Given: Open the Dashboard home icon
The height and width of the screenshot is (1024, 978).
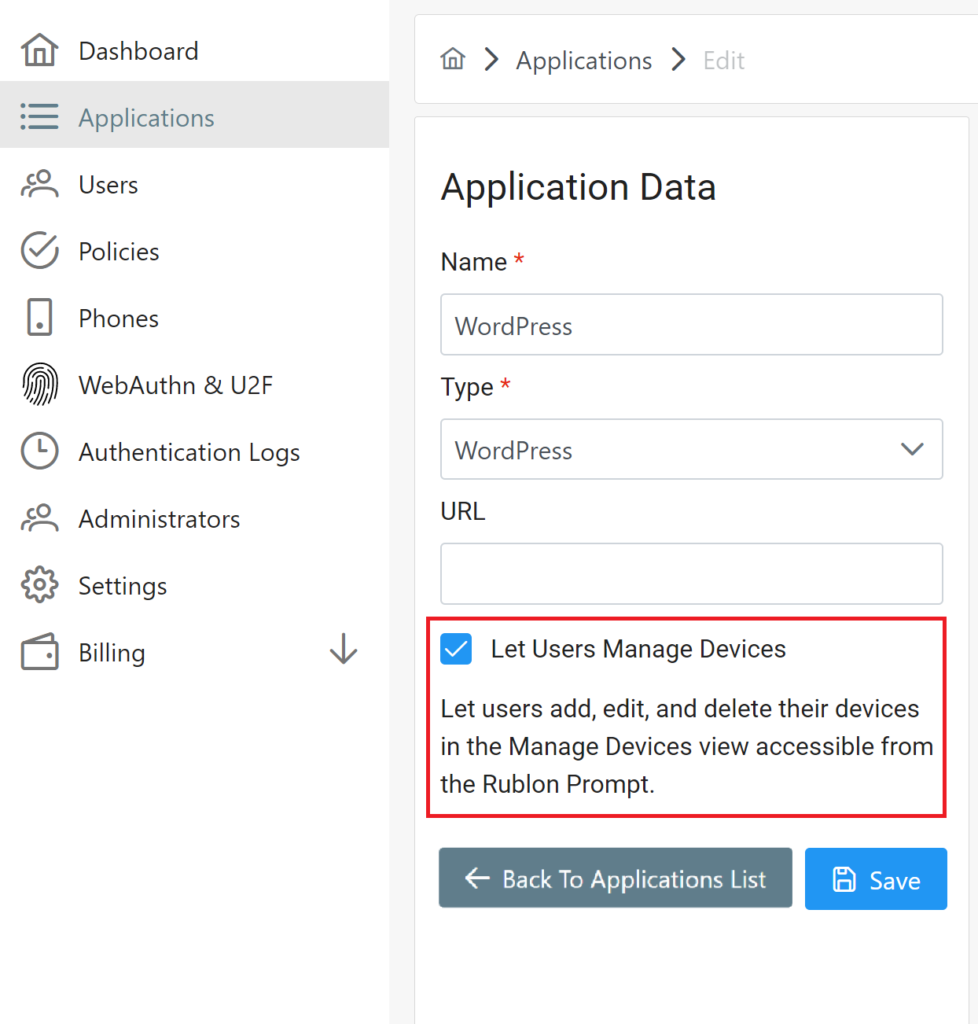Looking at the screenshot, I should coord(38,49).
